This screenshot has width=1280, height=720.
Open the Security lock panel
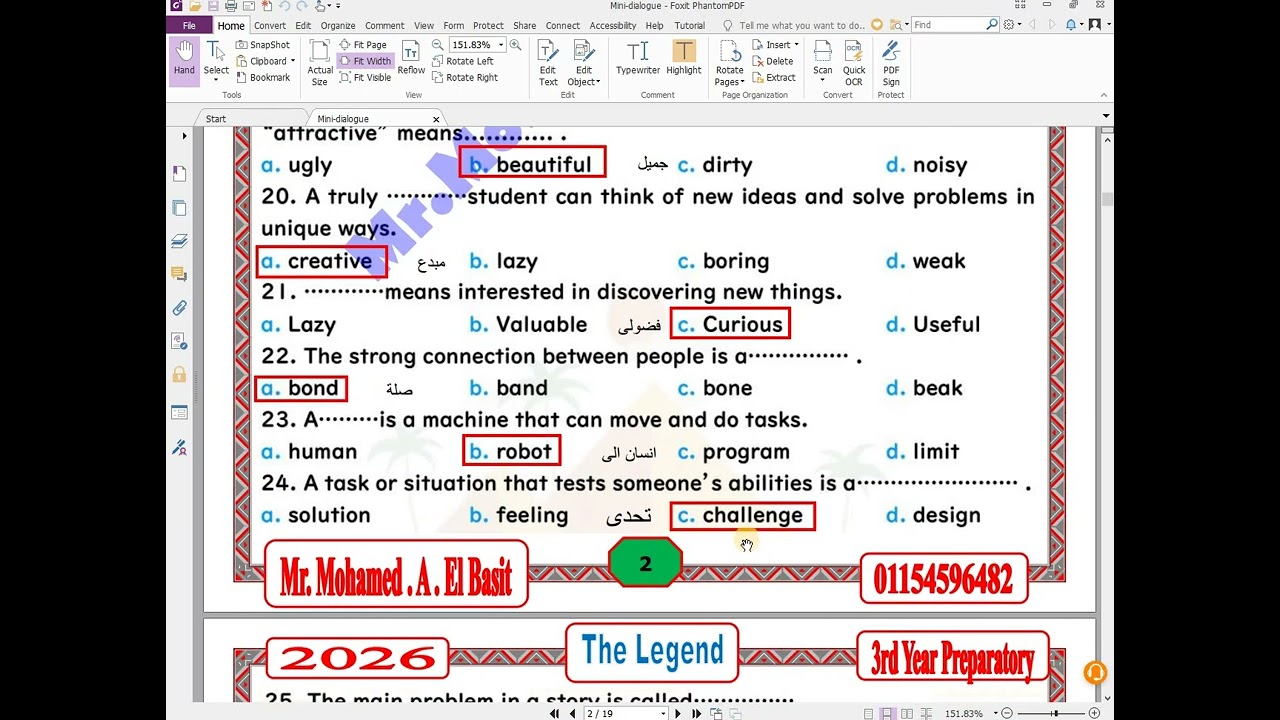180,375
